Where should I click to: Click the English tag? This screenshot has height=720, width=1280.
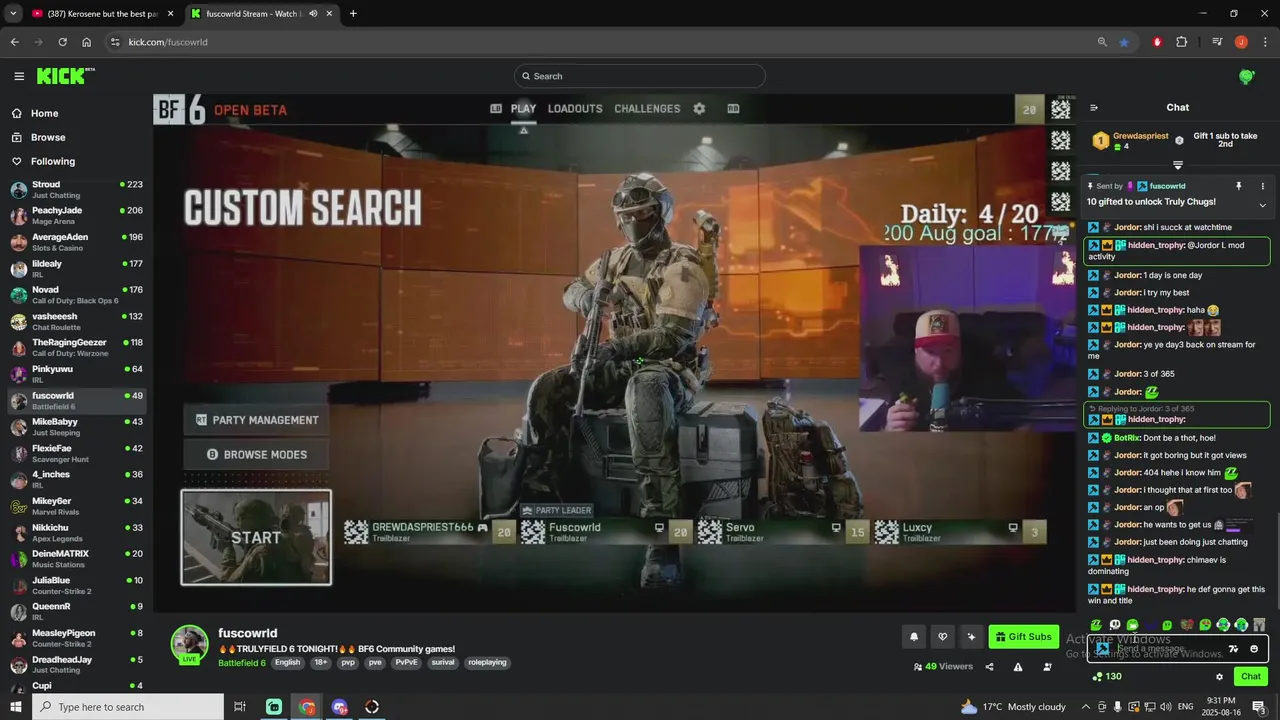[288, 663]
